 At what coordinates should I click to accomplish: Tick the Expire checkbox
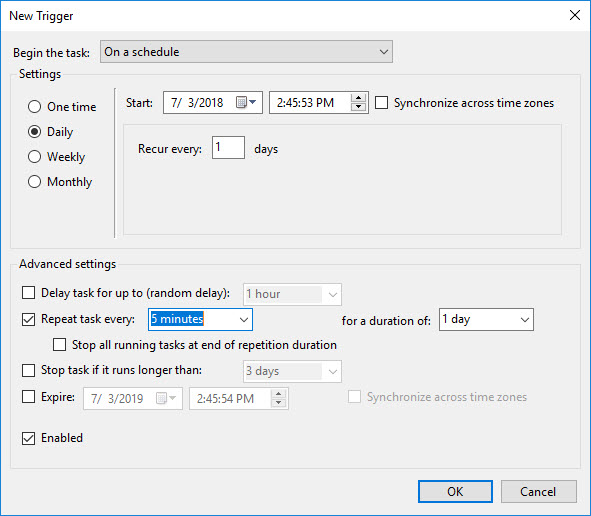(x=28, y=397)
